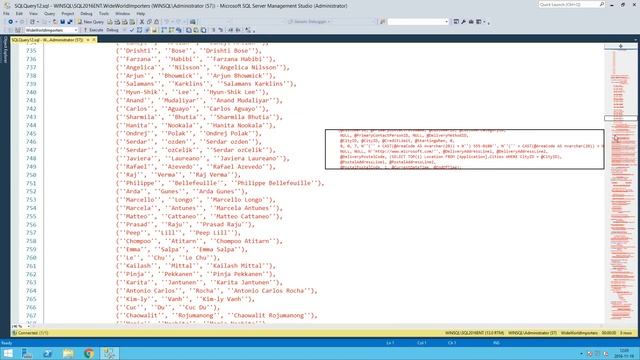Screen dimensions: 640x360
Task: Click the Paste icon in the toolbar
Action: click(156, 22)
